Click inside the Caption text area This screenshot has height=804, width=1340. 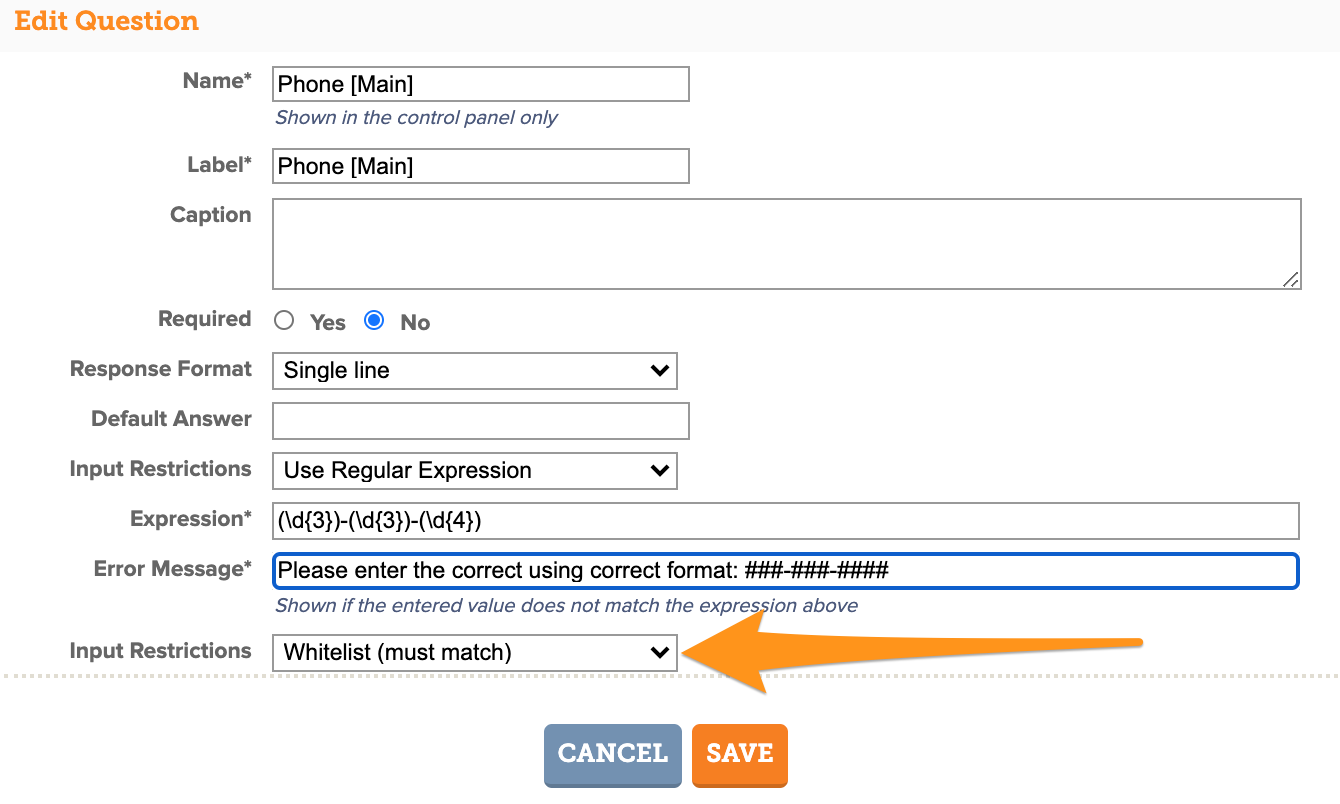coord(787,244)
